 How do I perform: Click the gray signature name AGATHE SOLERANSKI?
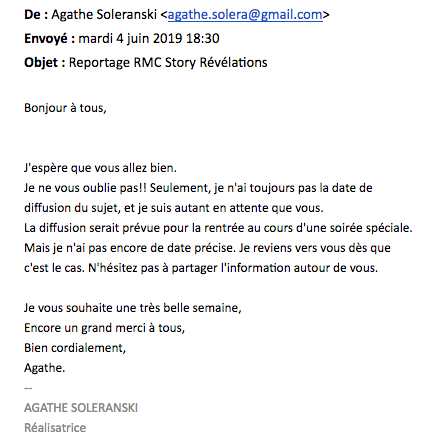click(81, 408)
